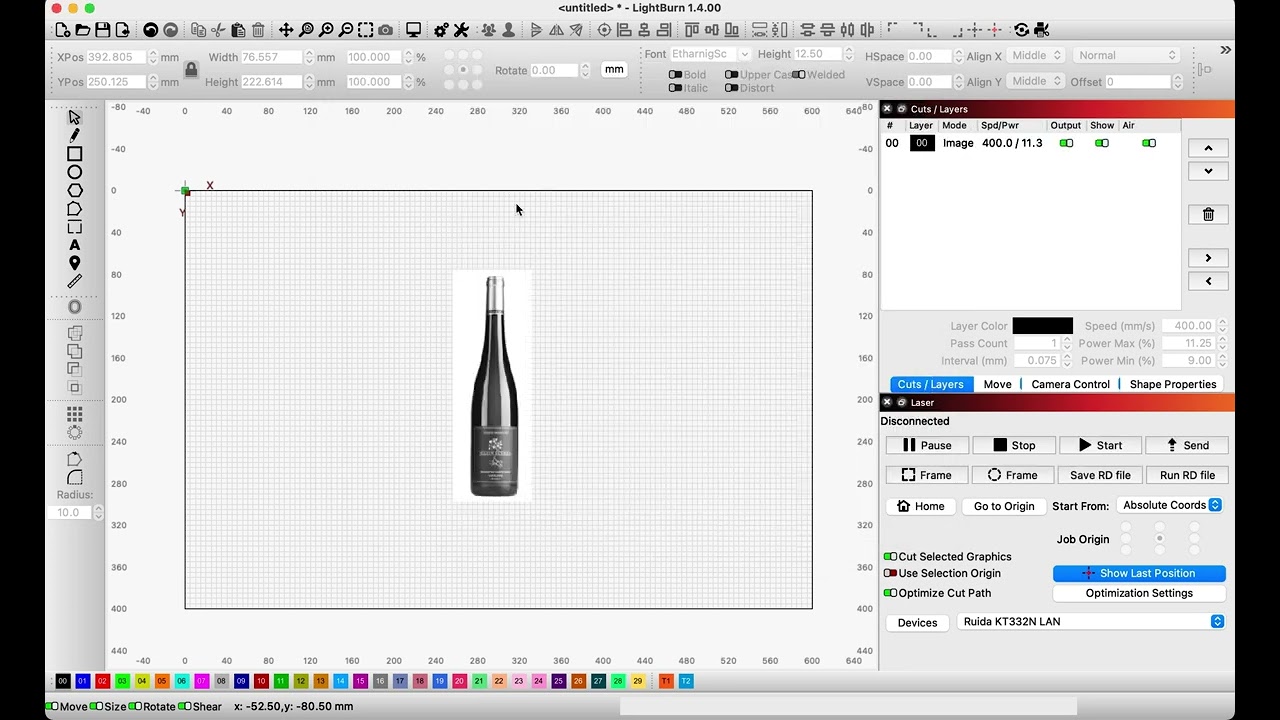This screenshot has height=720, width=1280.
Task: Select the Draw Lines pencil tool
Action: [x=74, y=135]
